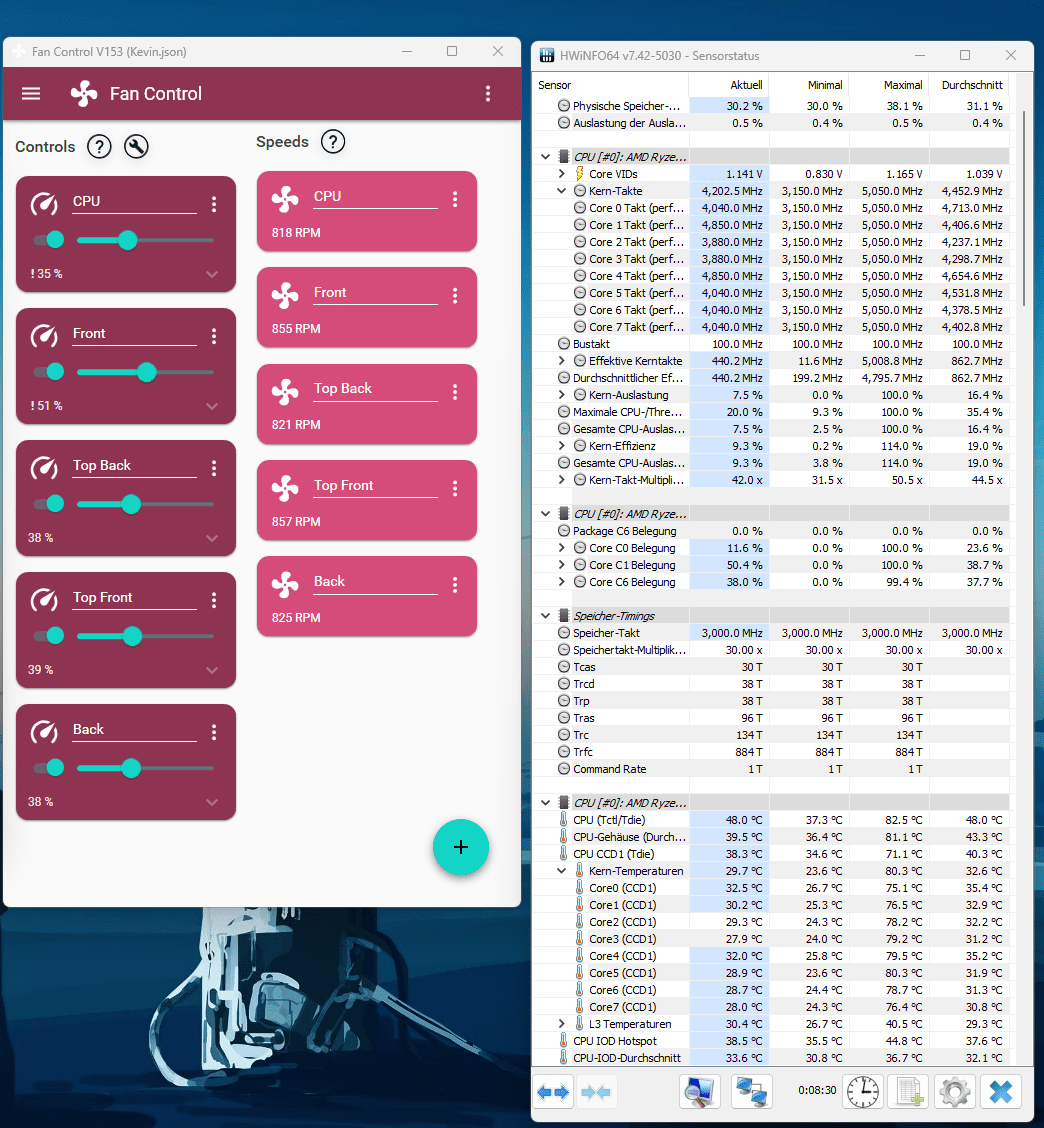This screenshot has width=1044, height=1128.
Task: Click HWiNFO monitor with magnifier icon
Action: click(699, 1092)
